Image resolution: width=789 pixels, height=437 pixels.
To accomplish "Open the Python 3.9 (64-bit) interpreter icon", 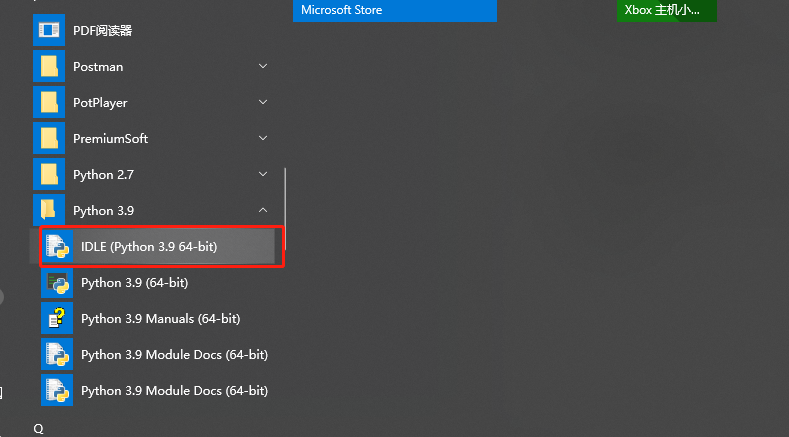I will tap(57, 282).
